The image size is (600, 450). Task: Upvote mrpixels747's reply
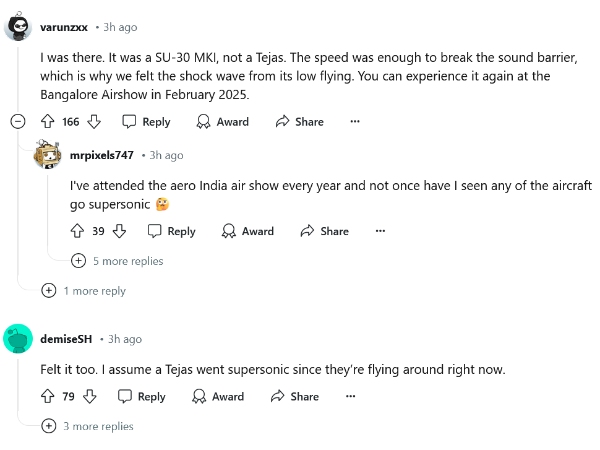[x=78, y=231]
